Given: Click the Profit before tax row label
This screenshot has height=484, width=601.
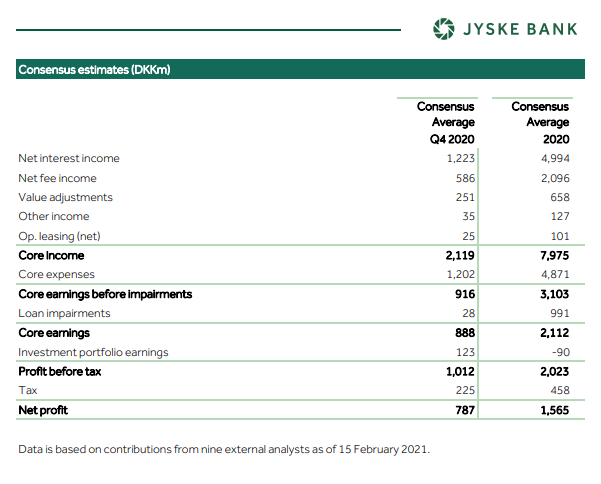Looking at the screenshot, I should pyautogui.click(x=60, y=371).
